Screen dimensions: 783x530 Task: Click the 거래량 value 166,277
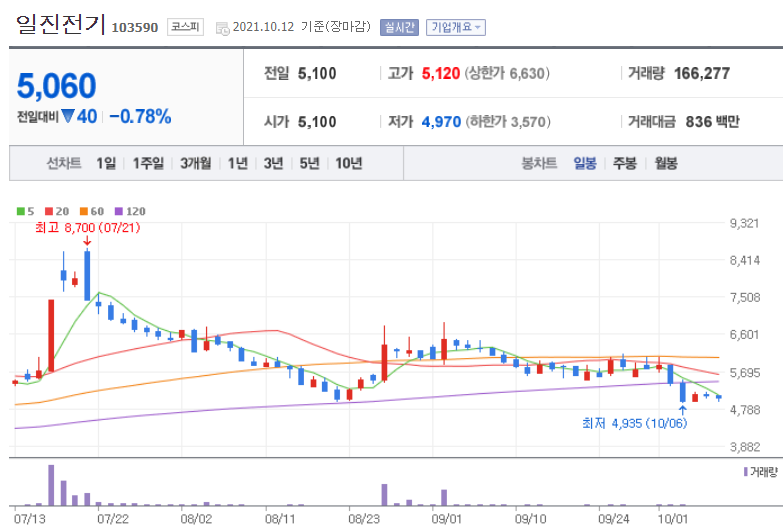tap(702, 73)
